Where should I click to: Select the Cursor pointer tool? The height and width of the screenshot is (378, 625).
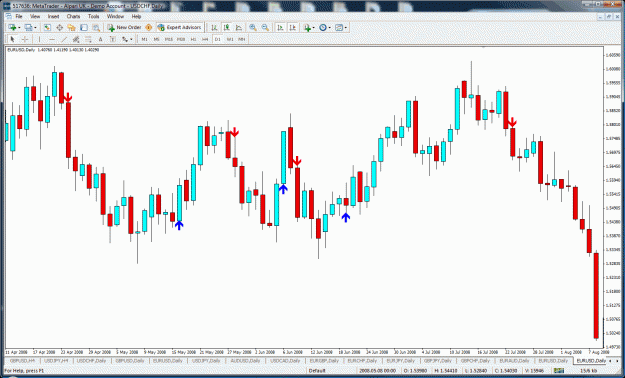tap(12, 39)
